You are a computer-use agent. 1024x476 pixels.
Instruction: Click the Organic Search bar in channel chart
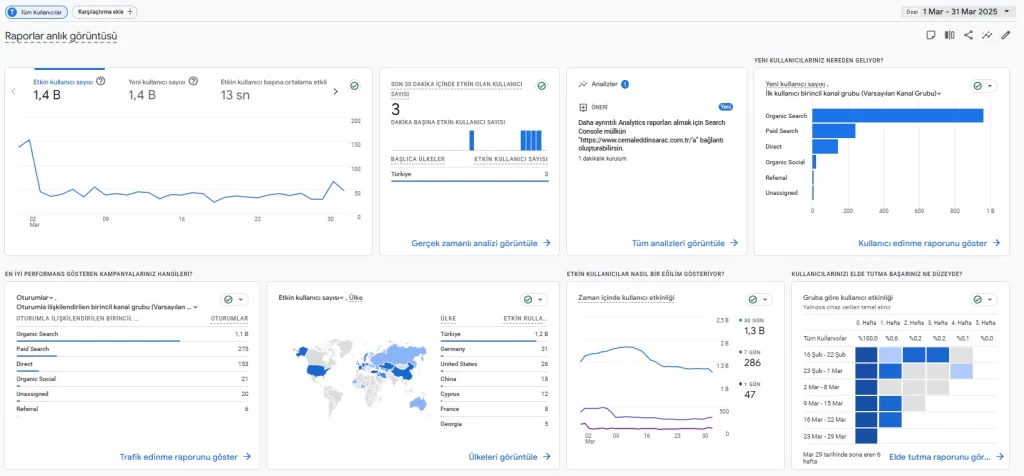(x=897, y=116)
